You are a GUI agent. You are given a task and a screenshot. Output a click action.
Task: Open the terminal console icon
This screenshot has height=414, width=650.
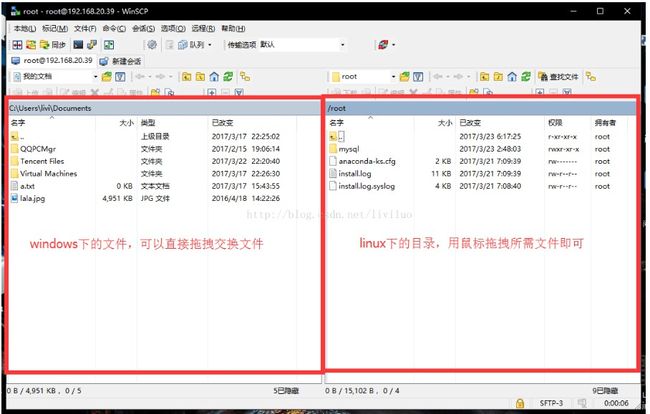78,45
